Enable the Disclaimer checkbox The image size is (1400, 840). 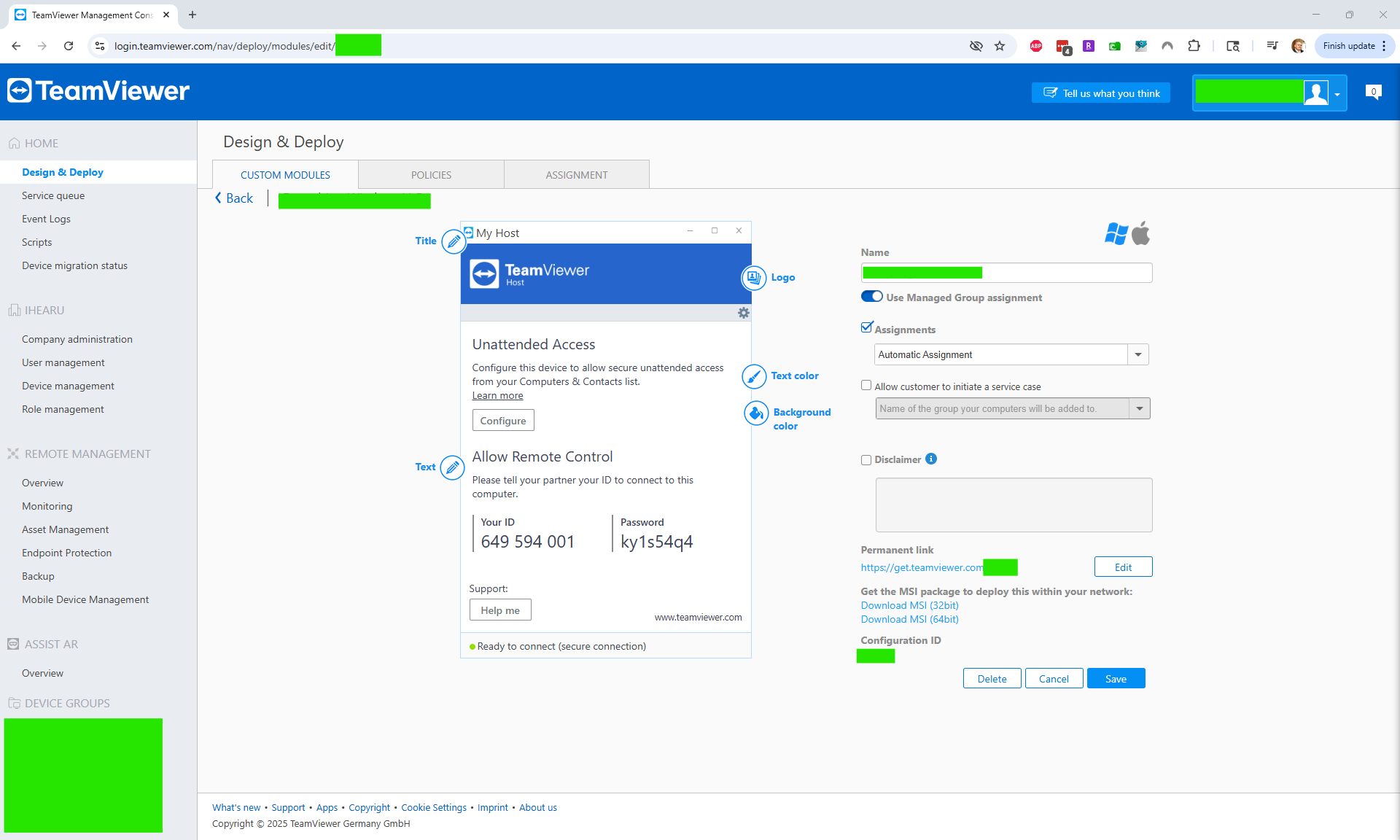tap(866, 460)
